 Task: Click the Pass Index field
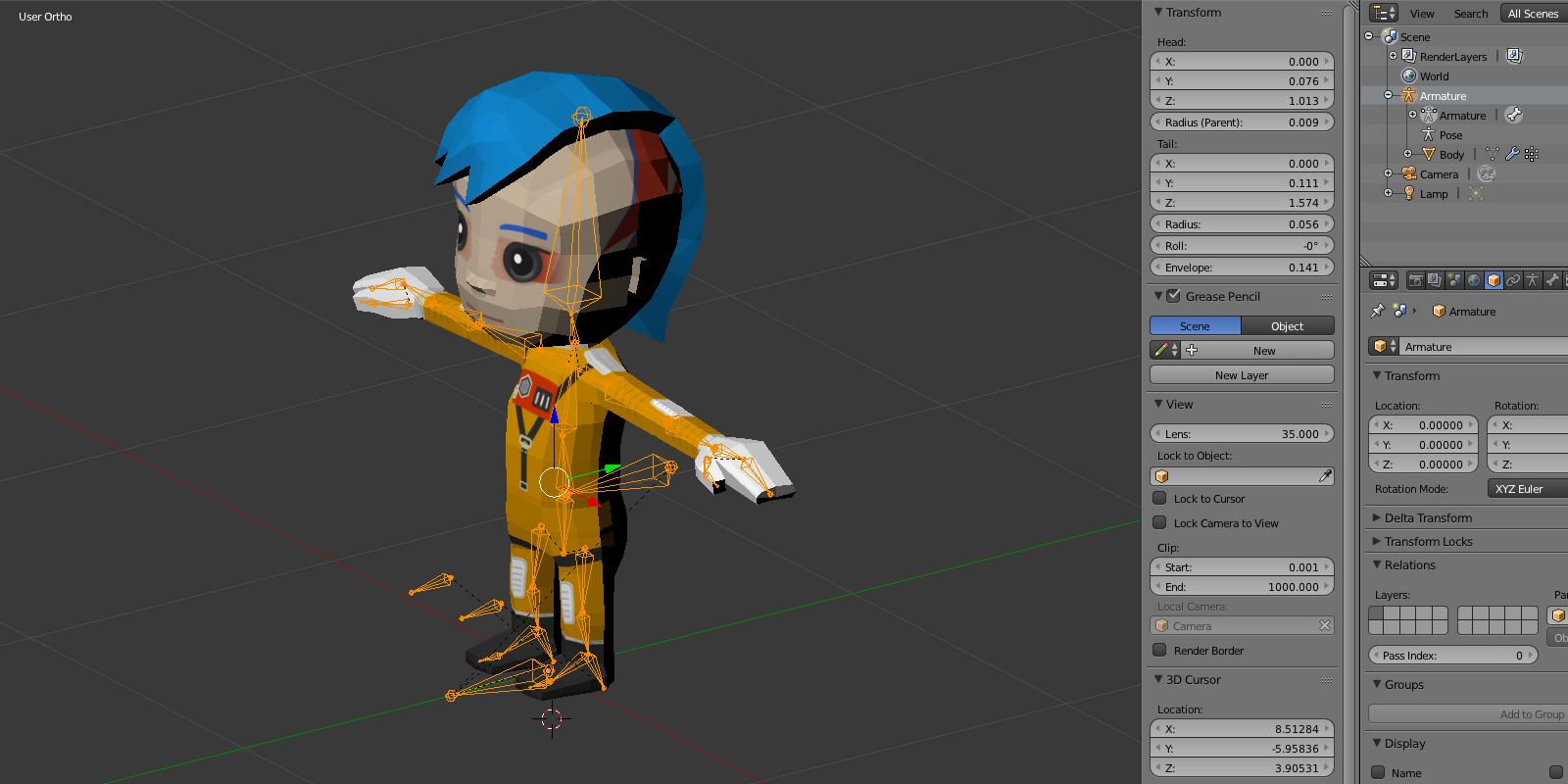coord(1453,655)
